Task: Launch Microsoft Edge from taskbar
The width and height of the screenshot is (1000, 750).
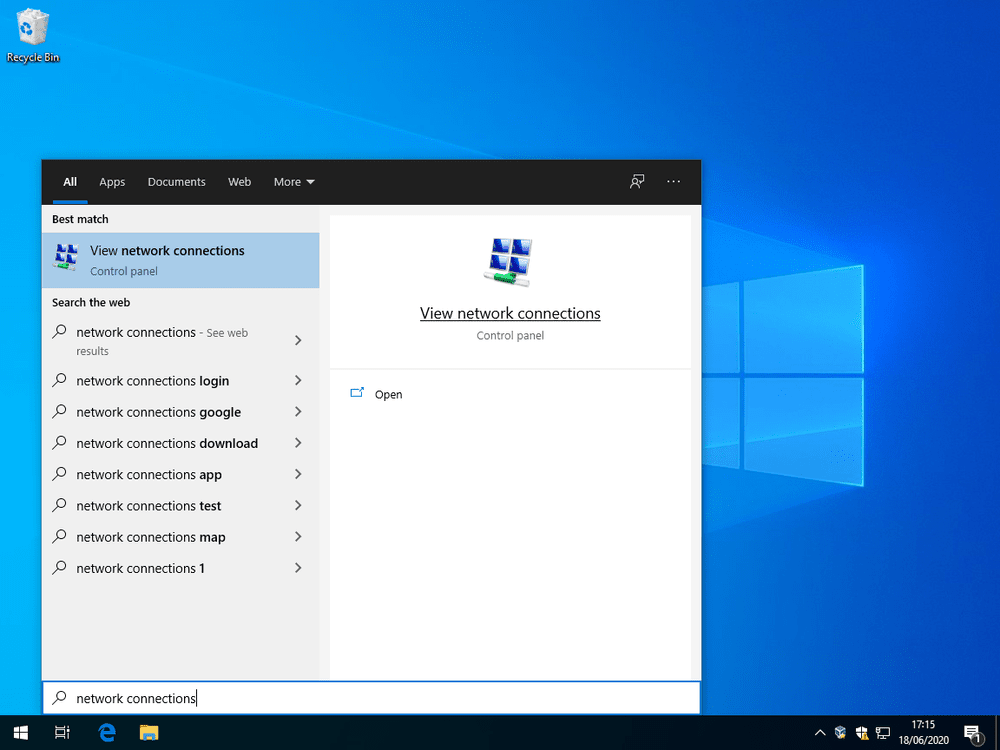Action: (107, 733)
